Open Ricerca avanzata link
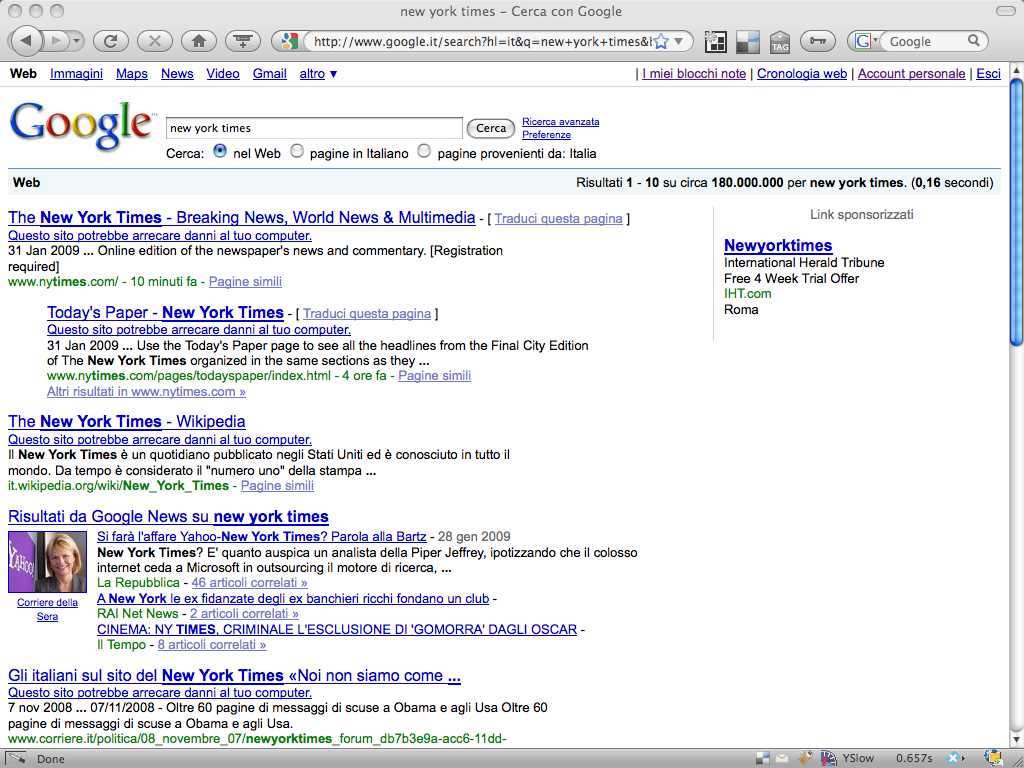 click(560, 121)
